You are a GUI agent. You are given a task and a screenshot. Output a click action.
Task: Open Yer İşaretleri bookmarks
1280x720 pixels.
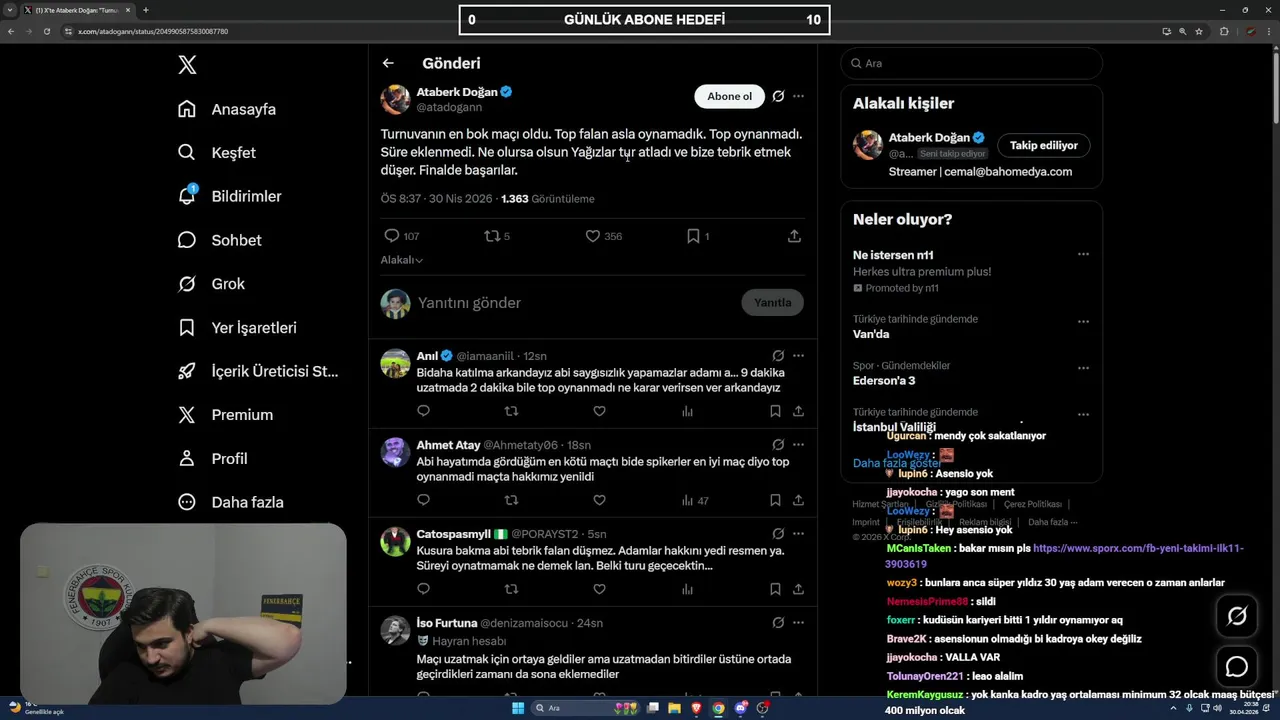[237, 327]
